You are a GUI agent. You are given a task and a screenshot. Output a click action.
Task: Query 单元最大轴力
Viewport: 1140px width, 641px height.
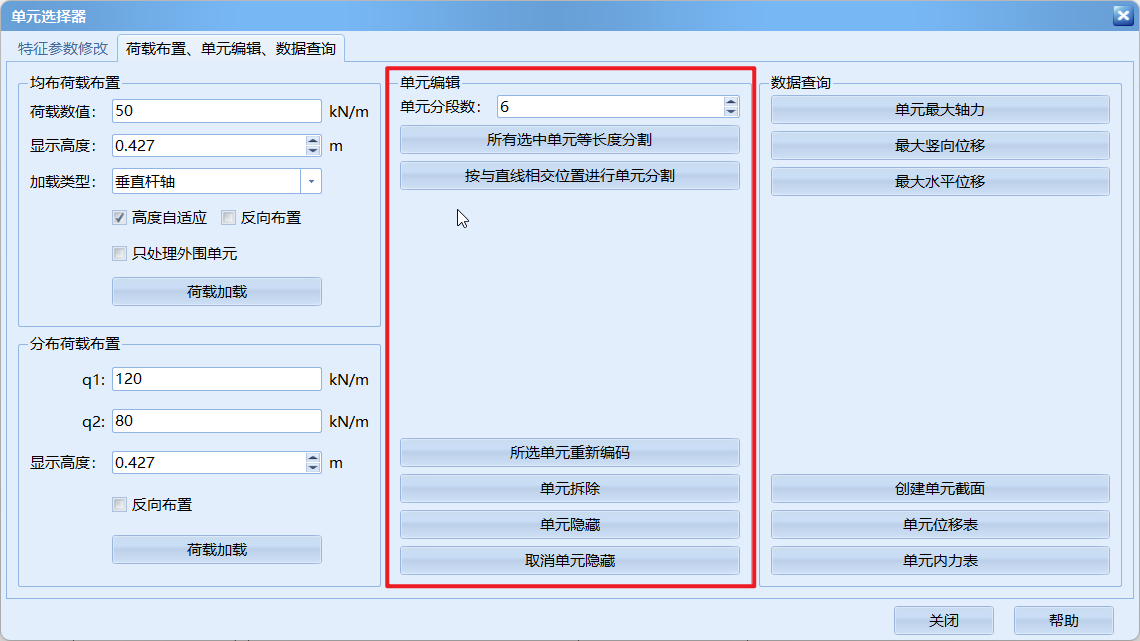[939, 110]
